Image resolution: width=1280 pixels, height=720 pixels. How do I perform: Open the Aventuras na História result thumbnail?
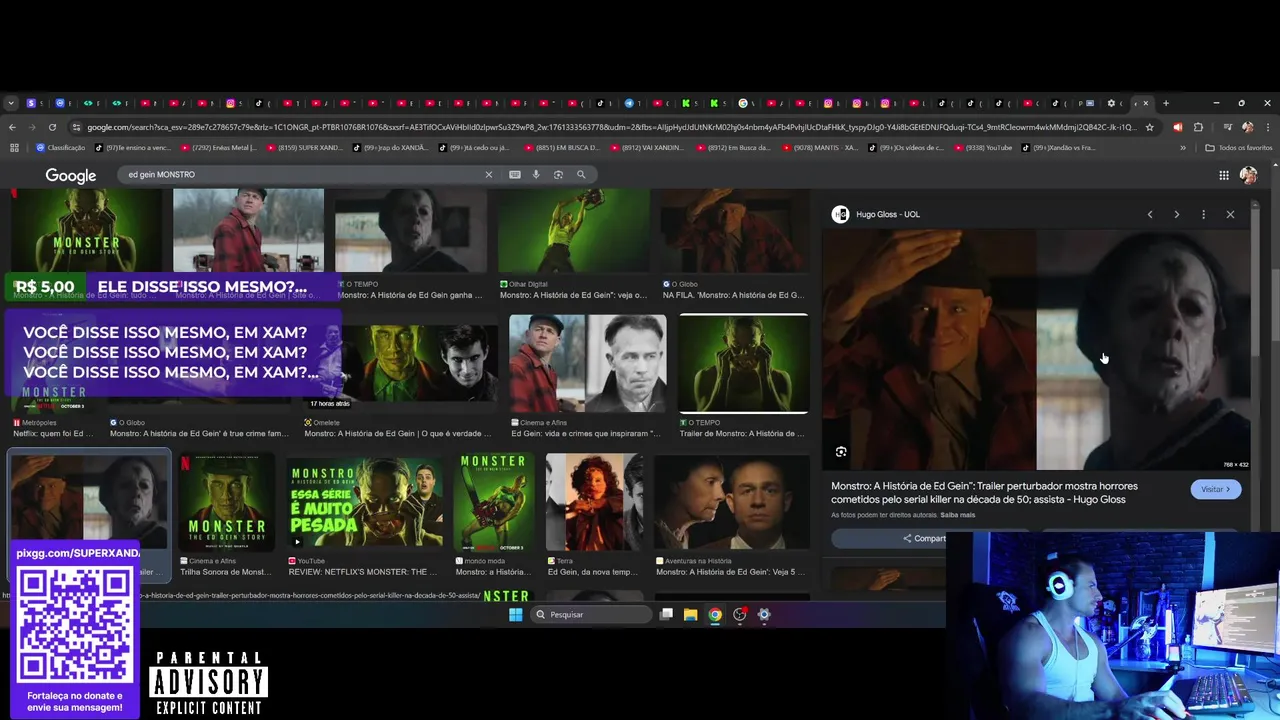click(732, 502)
